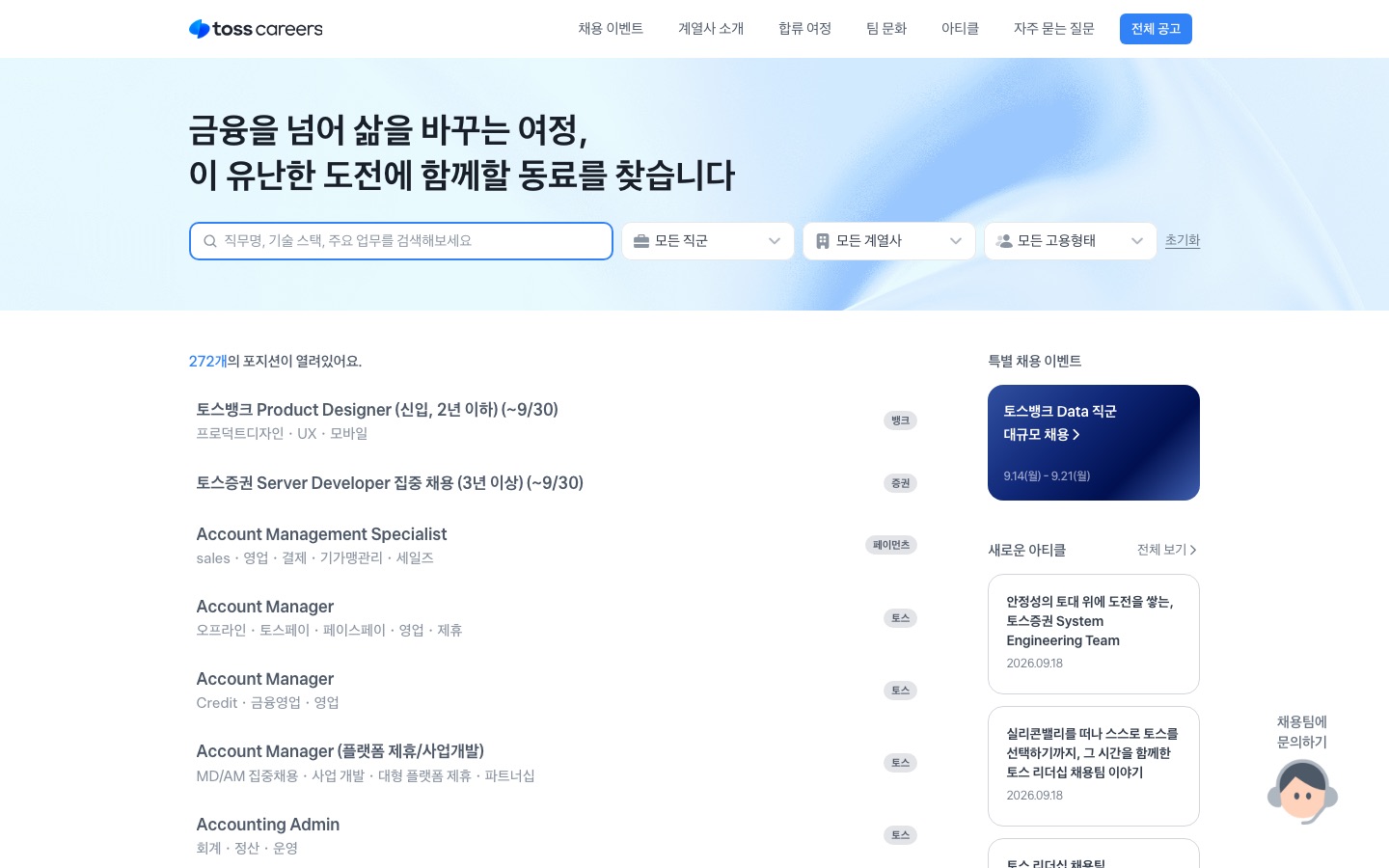The image size is (1389, 868).
Task: Click 채용팀에 문의하기 label
Action: click(x=1302, y=732)
